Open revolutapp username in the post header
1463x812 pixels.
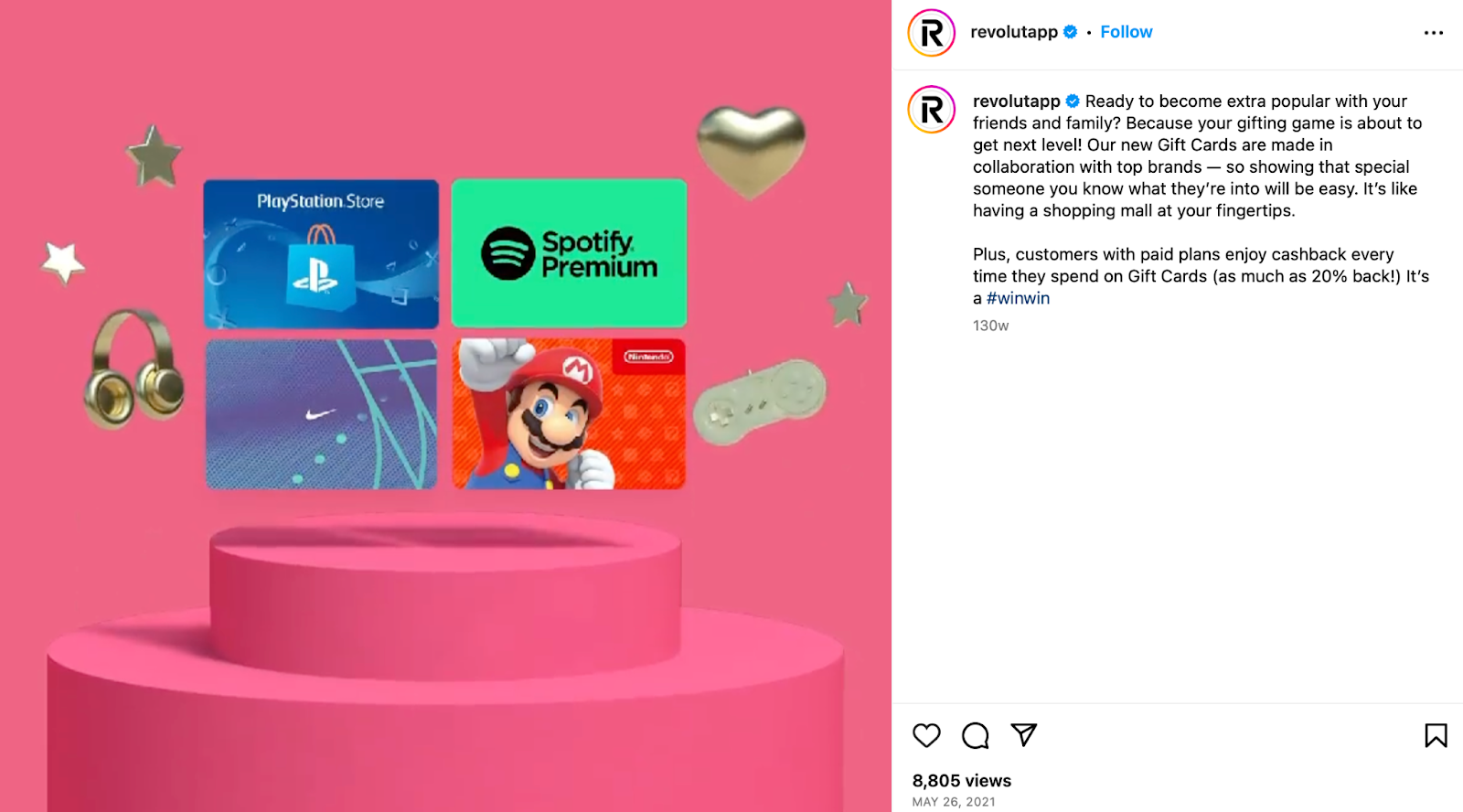coord(1014,32)
